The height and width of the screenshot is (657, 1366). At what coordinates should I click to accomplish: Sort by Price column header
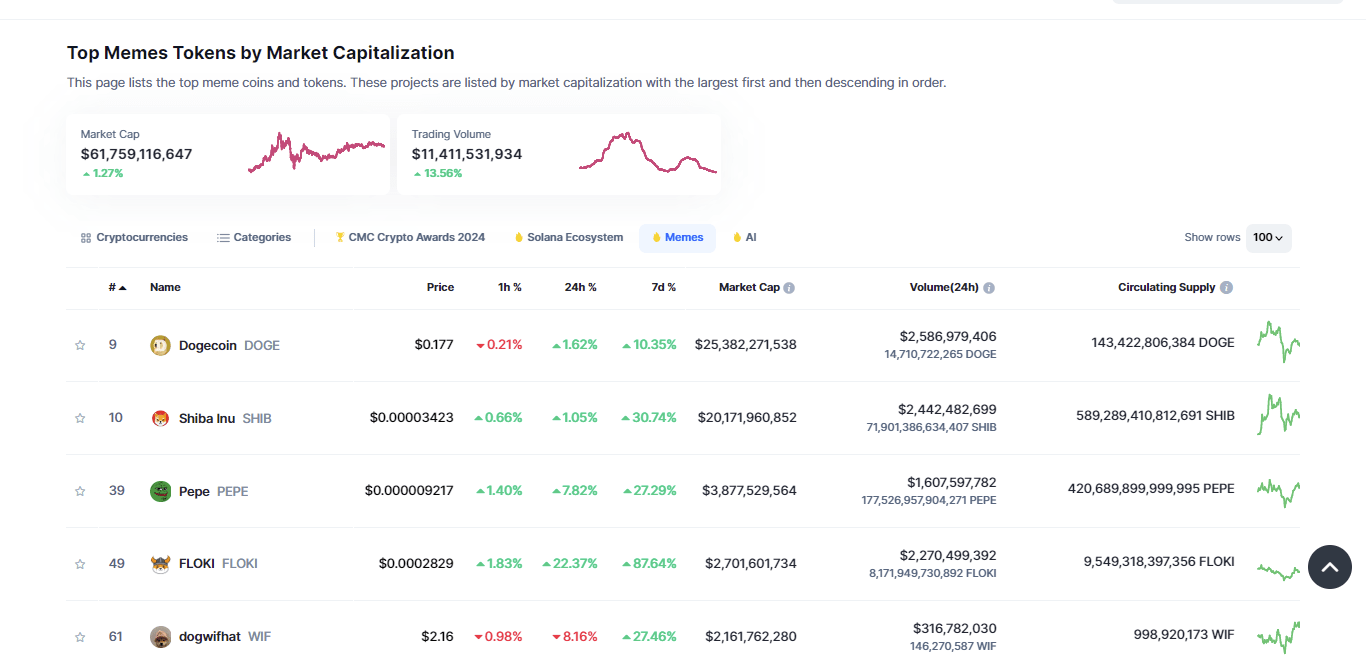[440, 288]
